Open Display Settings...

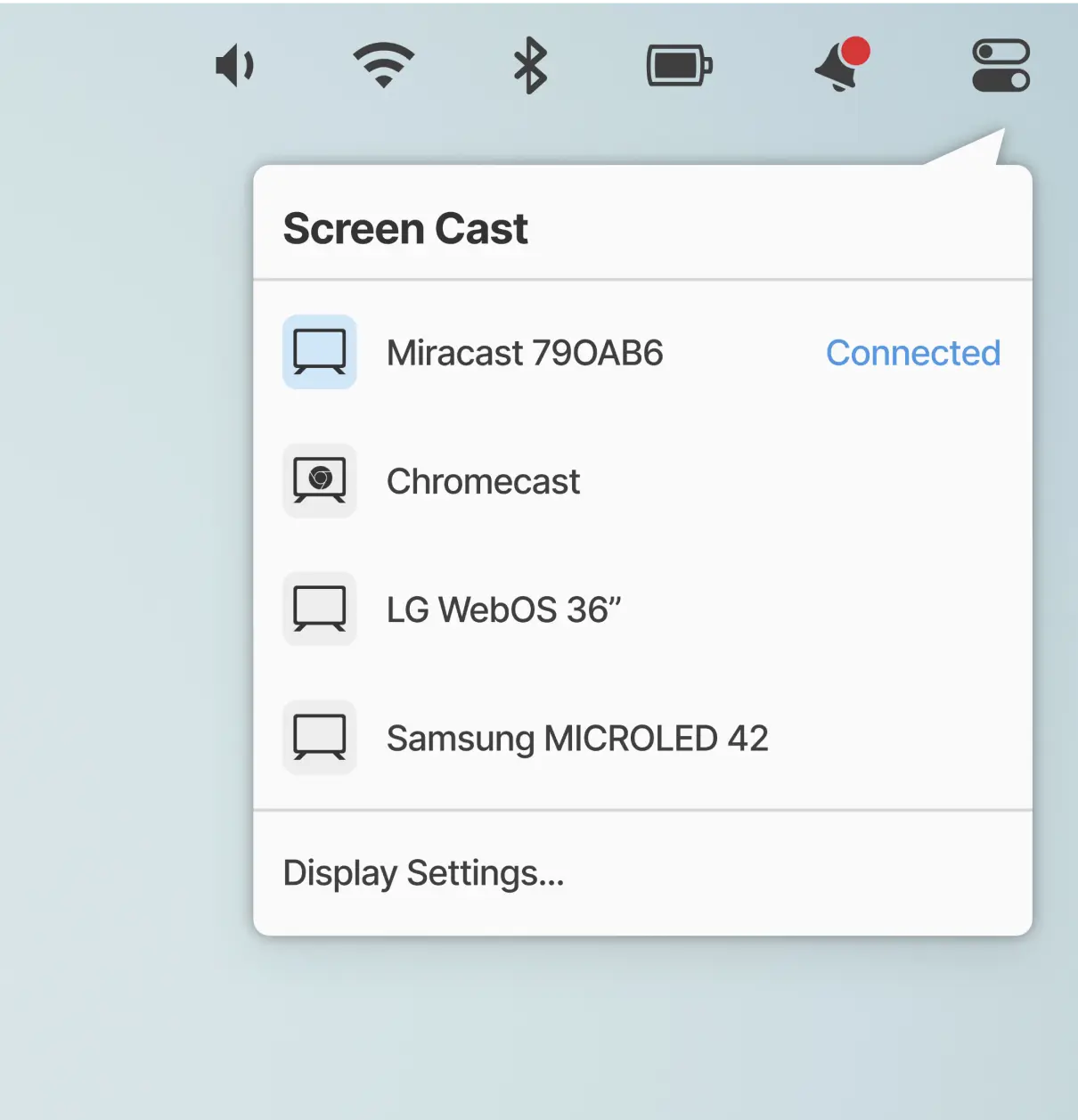point(423,873)
